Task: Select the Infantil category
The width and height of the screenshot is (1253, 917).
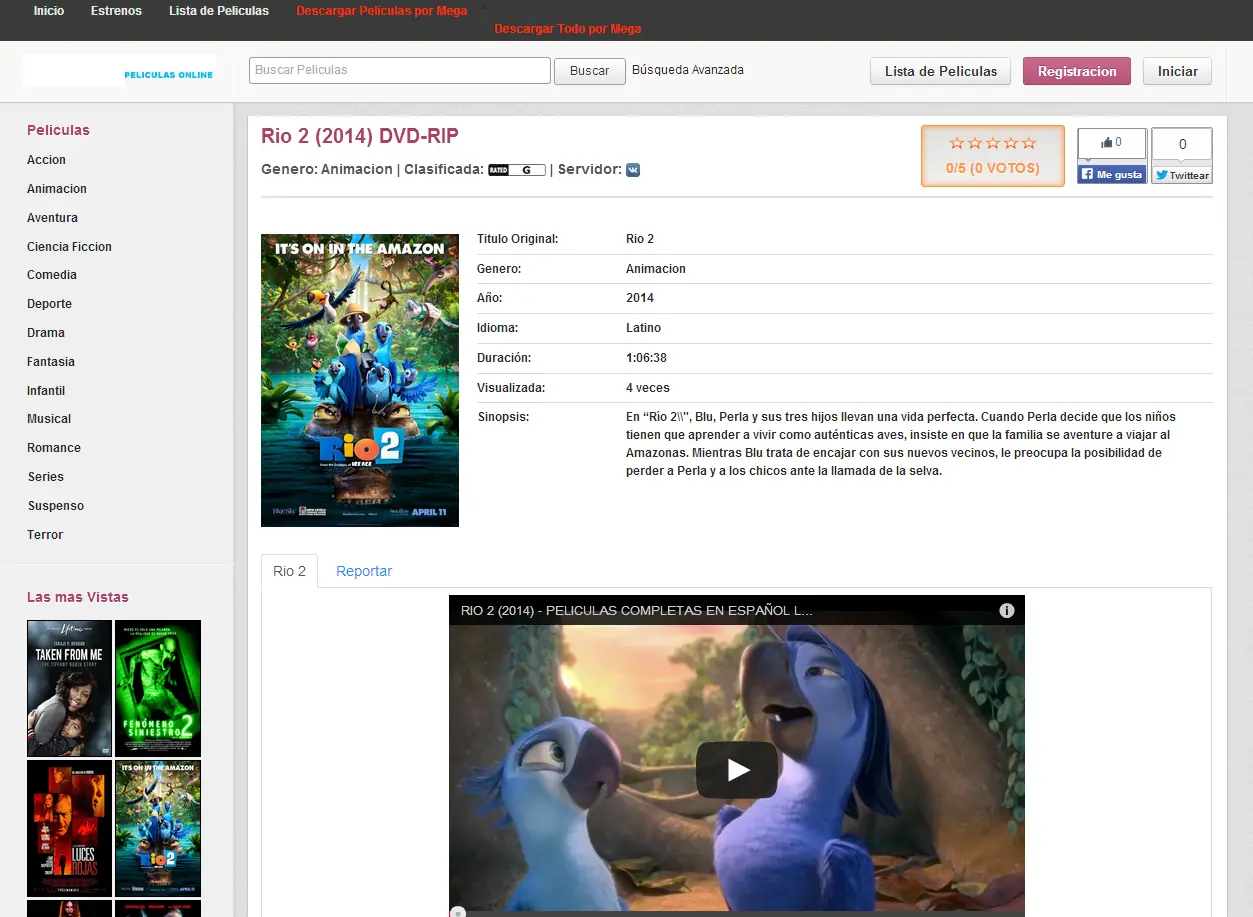Action: click(x=46, y=391)
